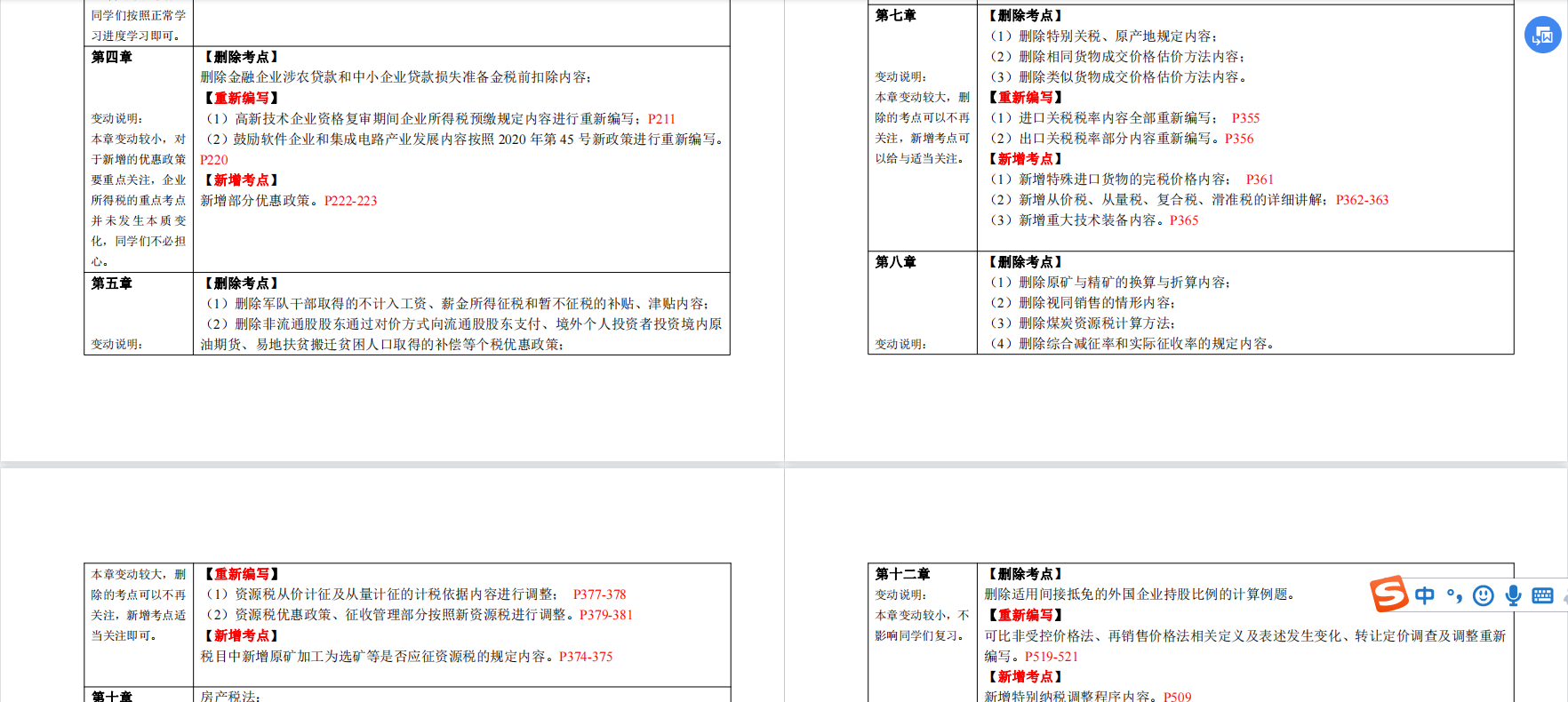Open the soft keyboard from the IME bar
Screen dimensions: 1568x702
point(1543,595)
